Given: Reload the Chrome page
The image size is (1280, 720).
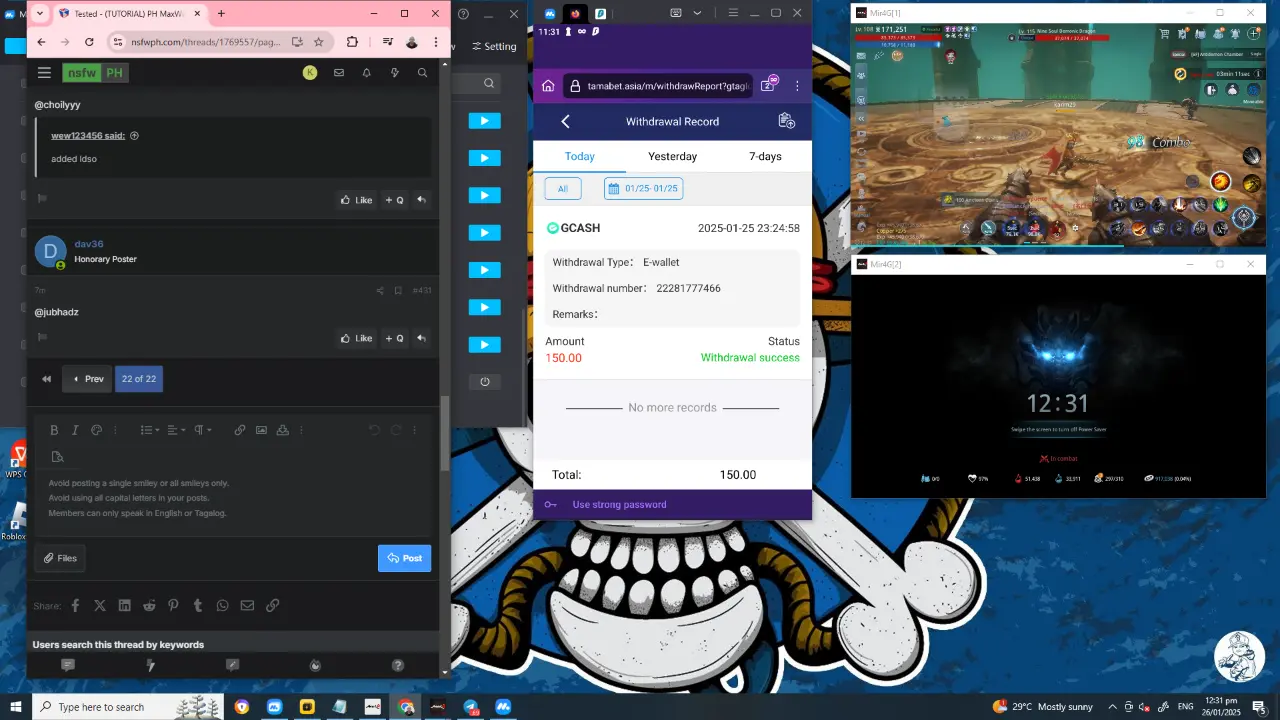Looking at the screenshot, I should [89, 42].
